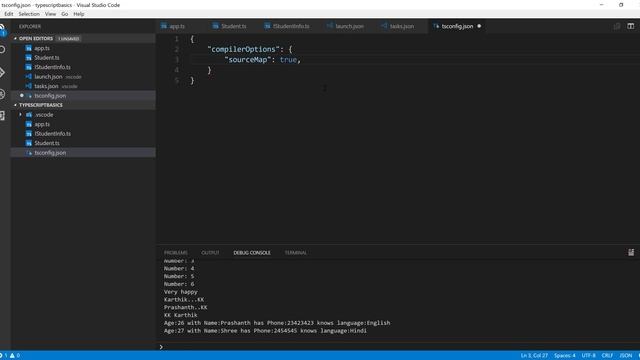Click the "Karthik...KK" console line
The width and height of the screenshot is (640, 360).
pos(184,300)
